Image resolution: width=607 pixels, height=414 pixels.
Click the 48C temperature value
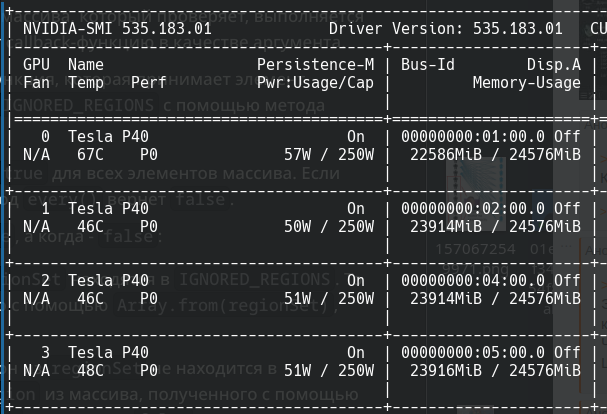(x=90, y=371)
